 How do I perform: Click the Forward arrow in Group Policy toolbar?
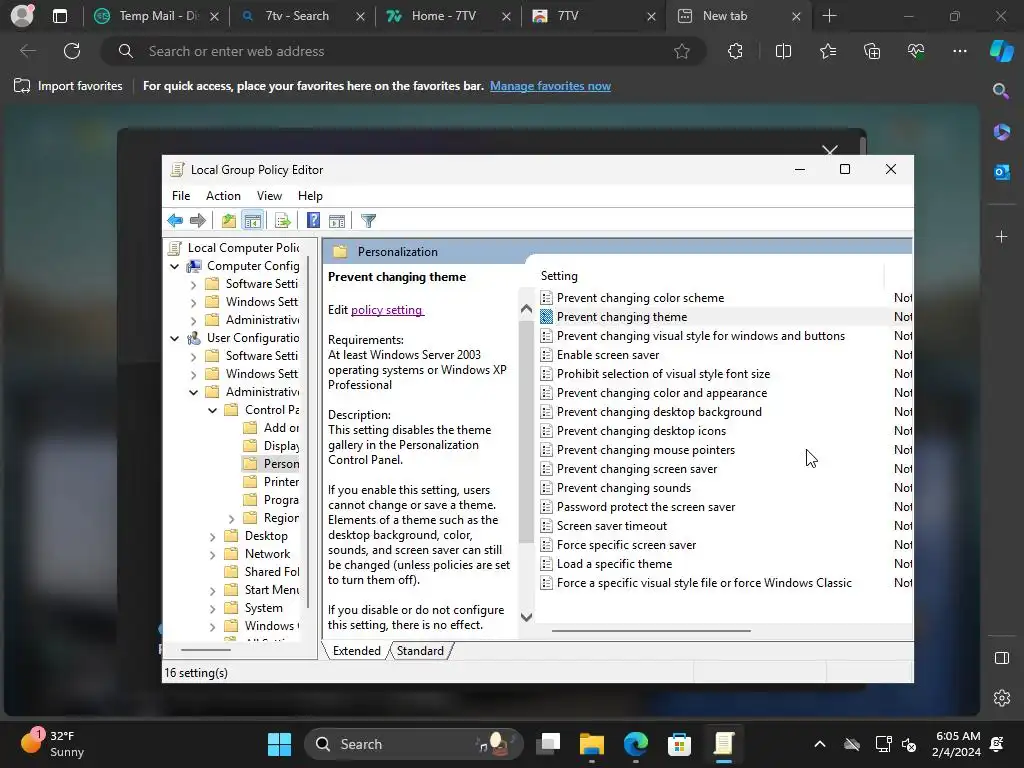pyautogui.click(x=197, y=221)
